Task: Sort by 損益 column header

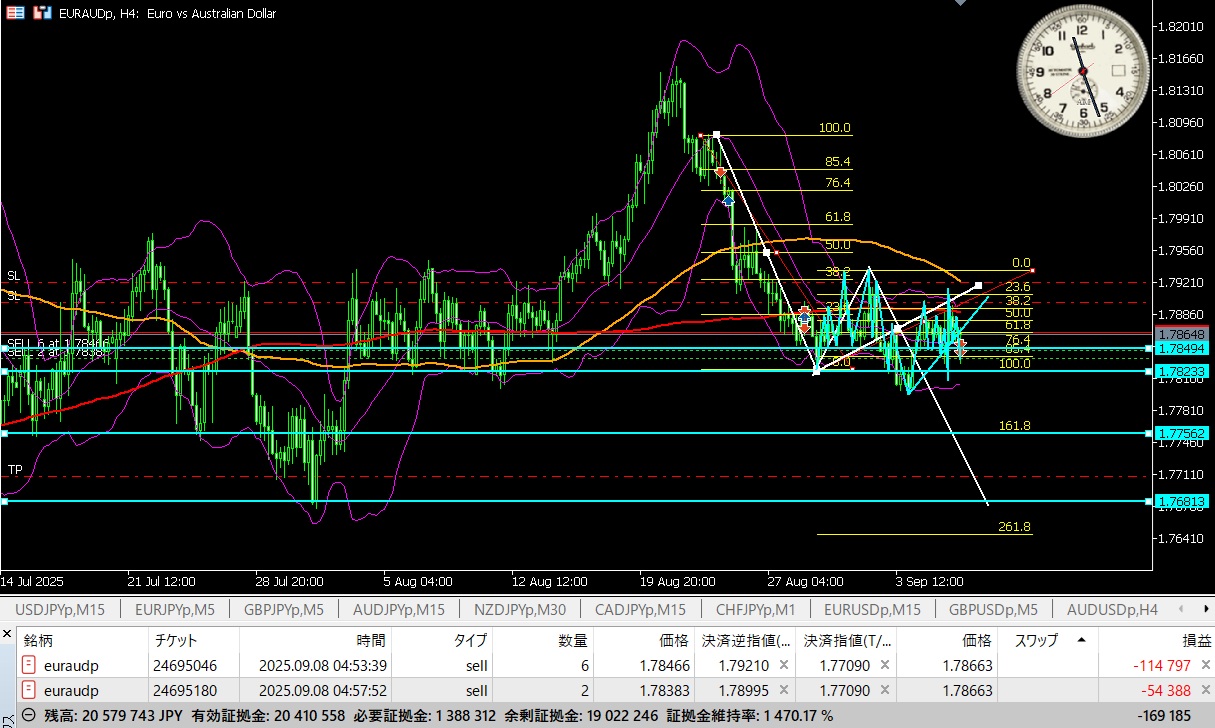Action: (x=1156, y=640)
